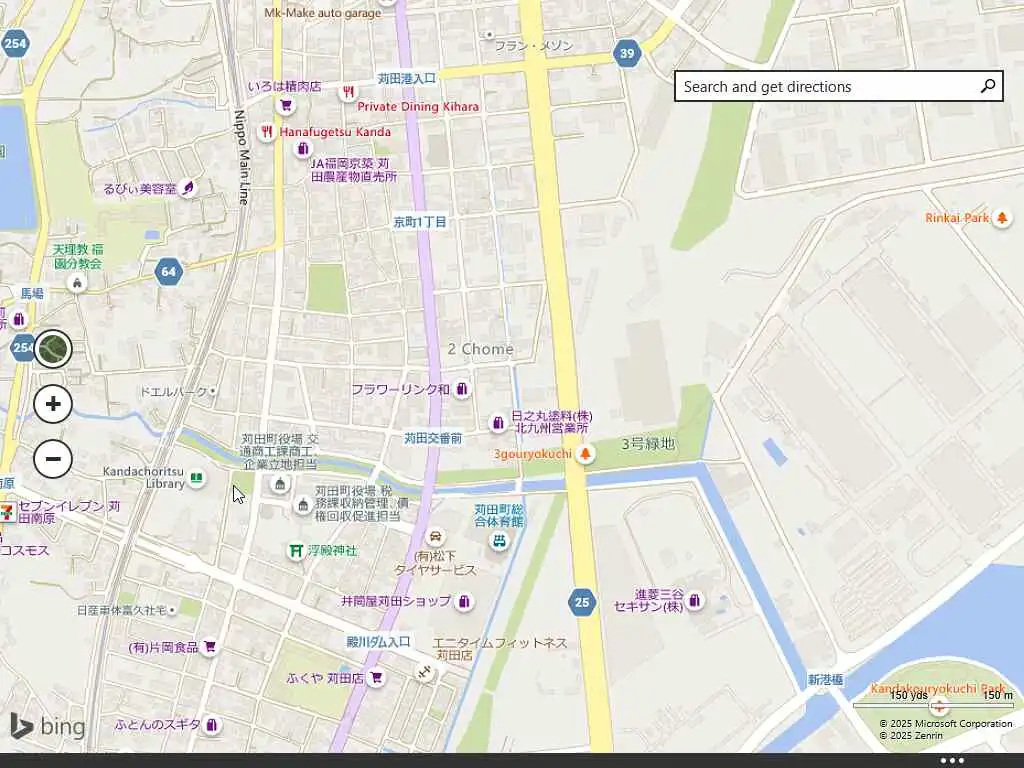Click the エニタイムフィットネス dumbbell icon

pyautogui.click(x=424, y=672)
